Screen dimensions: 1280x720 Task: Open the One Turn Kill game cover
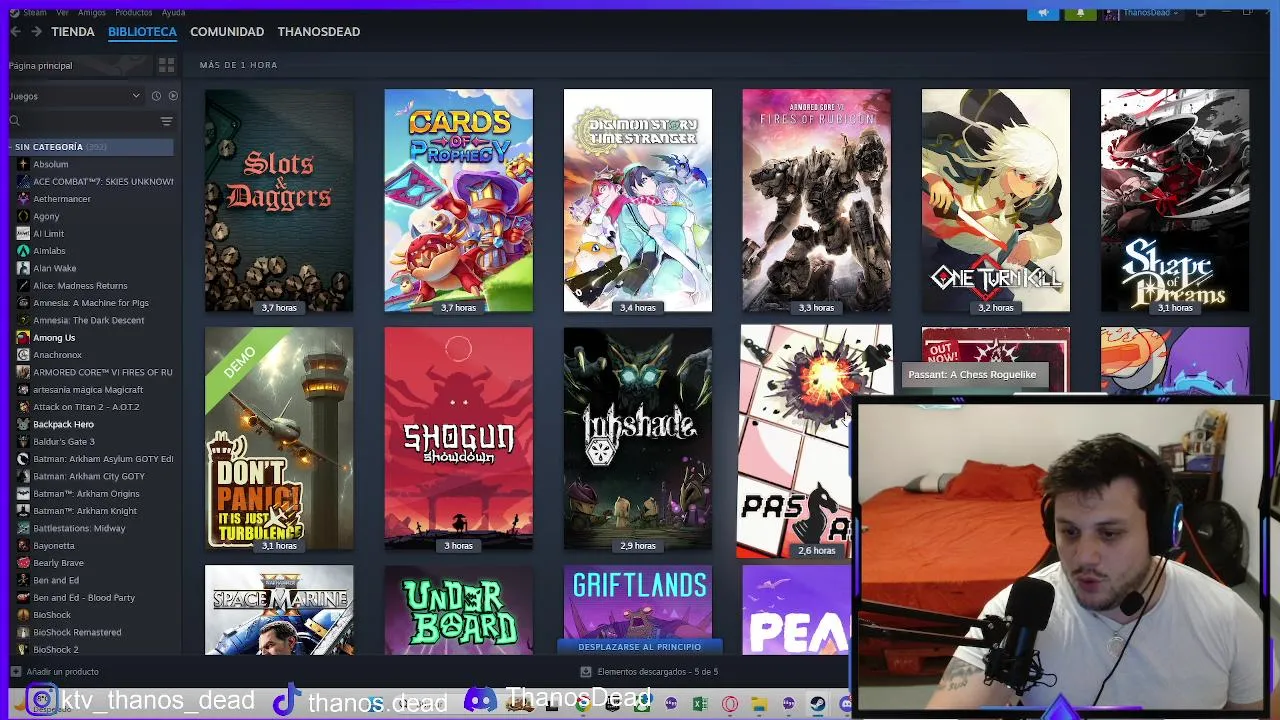click(x=995, y=200)
